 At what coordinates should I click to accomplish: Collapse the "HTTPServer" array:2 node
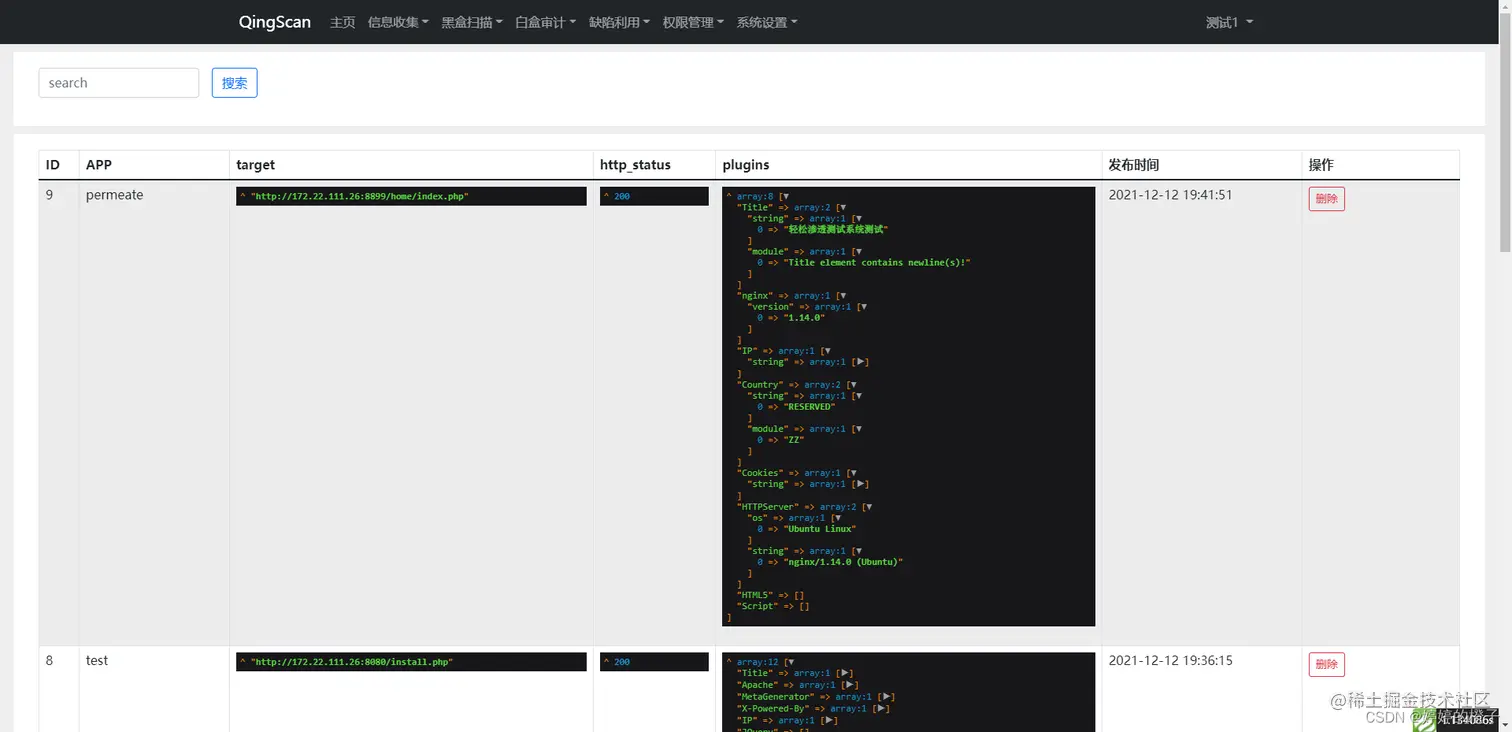coord(868,507)
